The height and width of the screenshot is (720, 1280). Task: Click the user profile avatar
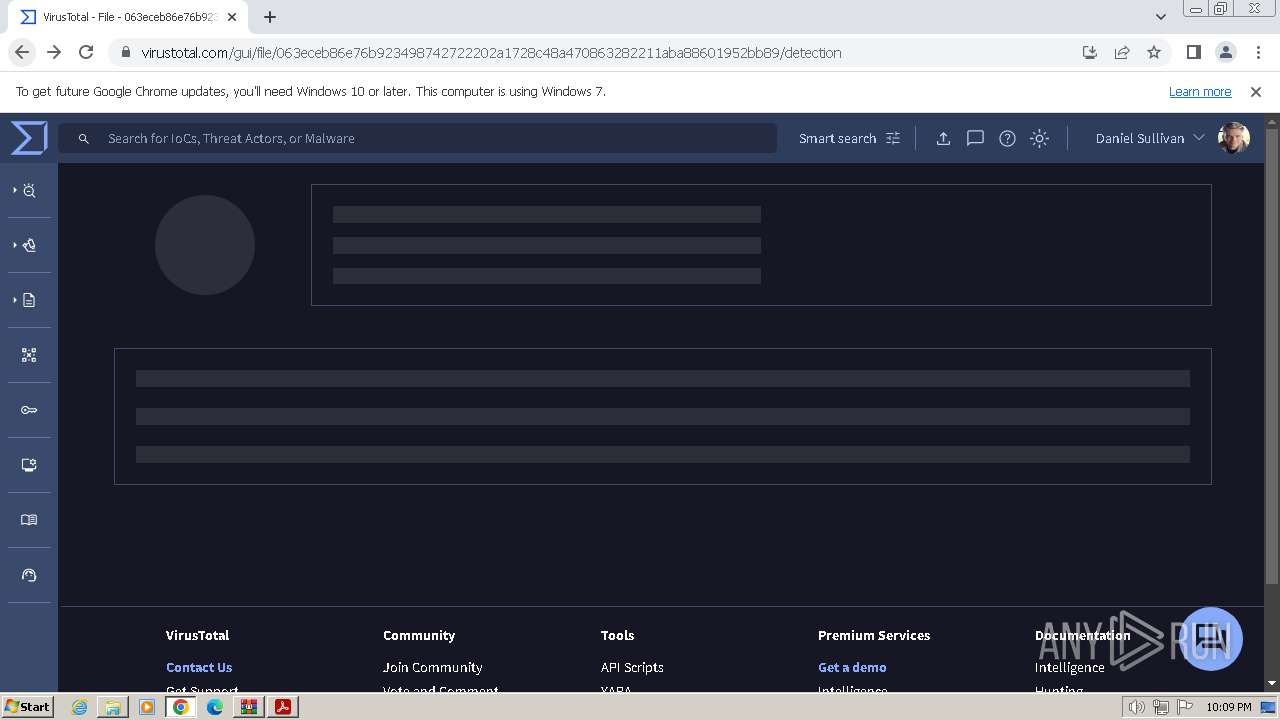pos(1234,138)
